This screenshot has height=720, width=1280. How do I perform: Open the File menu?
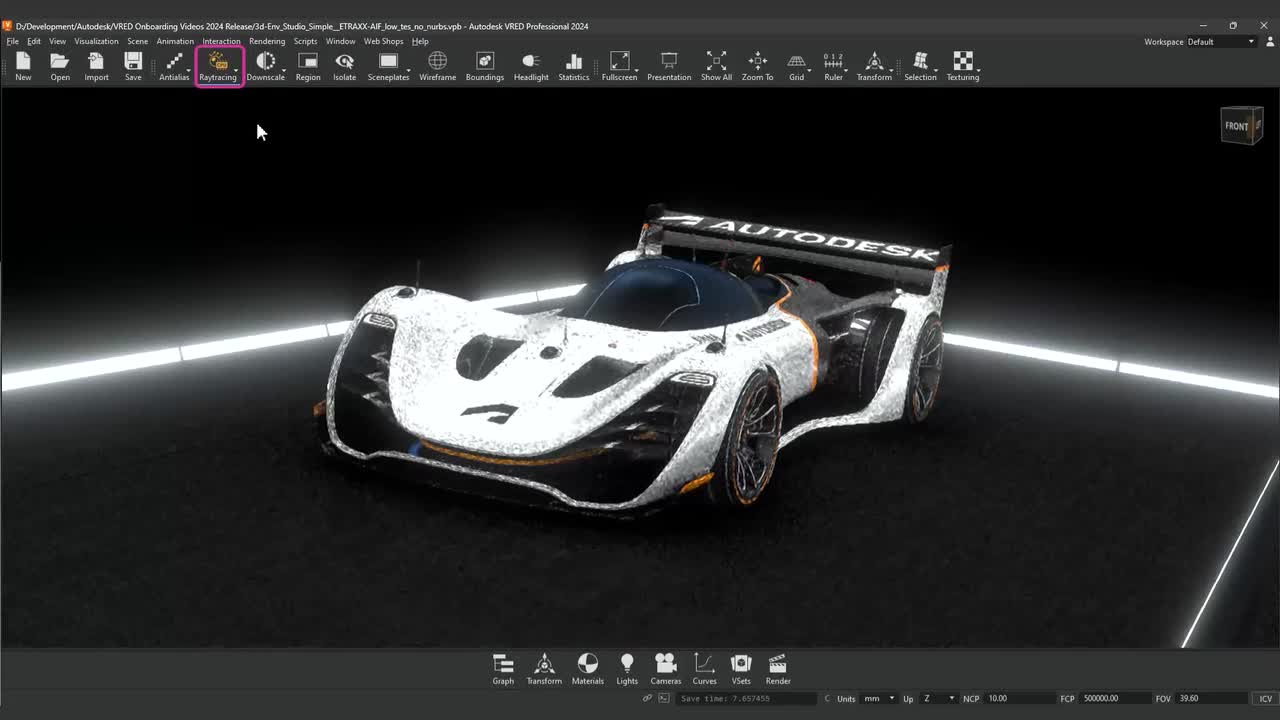coord(13,42)
